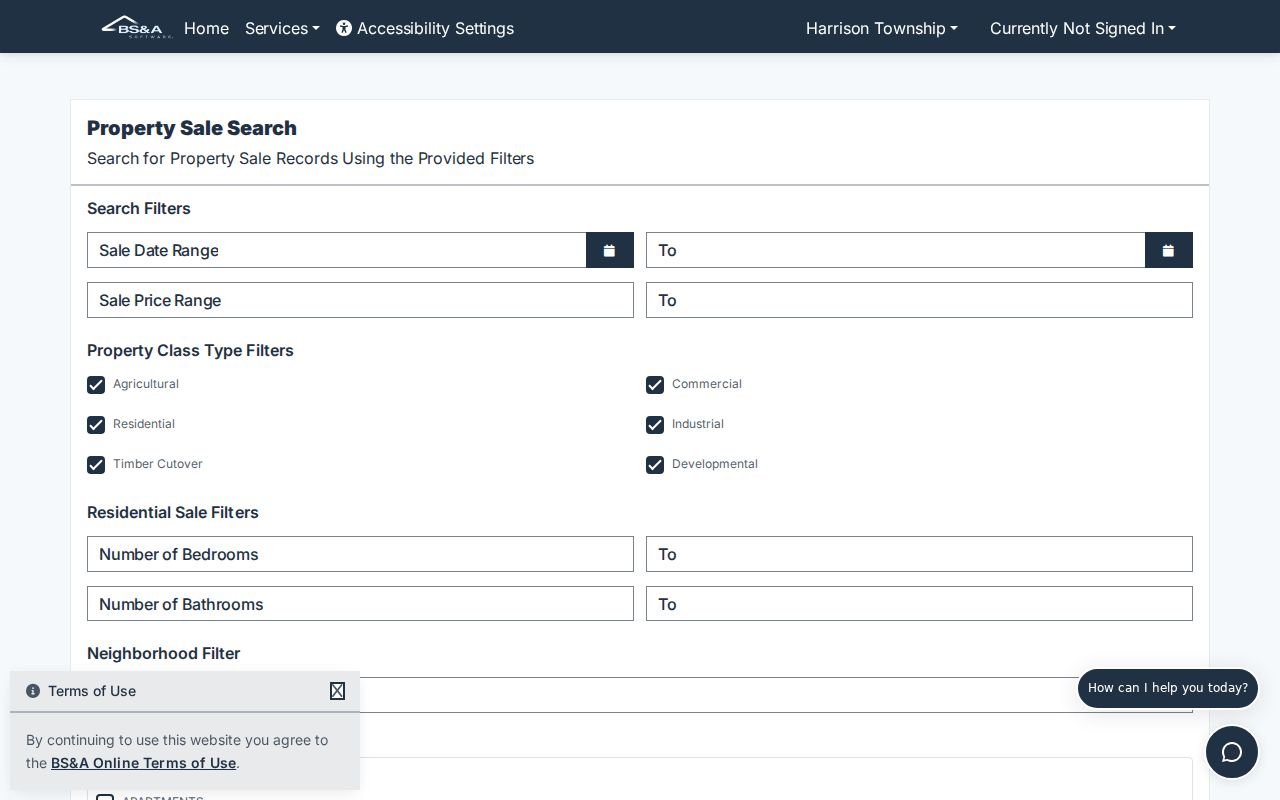Image resolution: width=1280 pixels, height=800 pixels.
Task: Click the BS&A Software logo
Action: tap(137, 27)
